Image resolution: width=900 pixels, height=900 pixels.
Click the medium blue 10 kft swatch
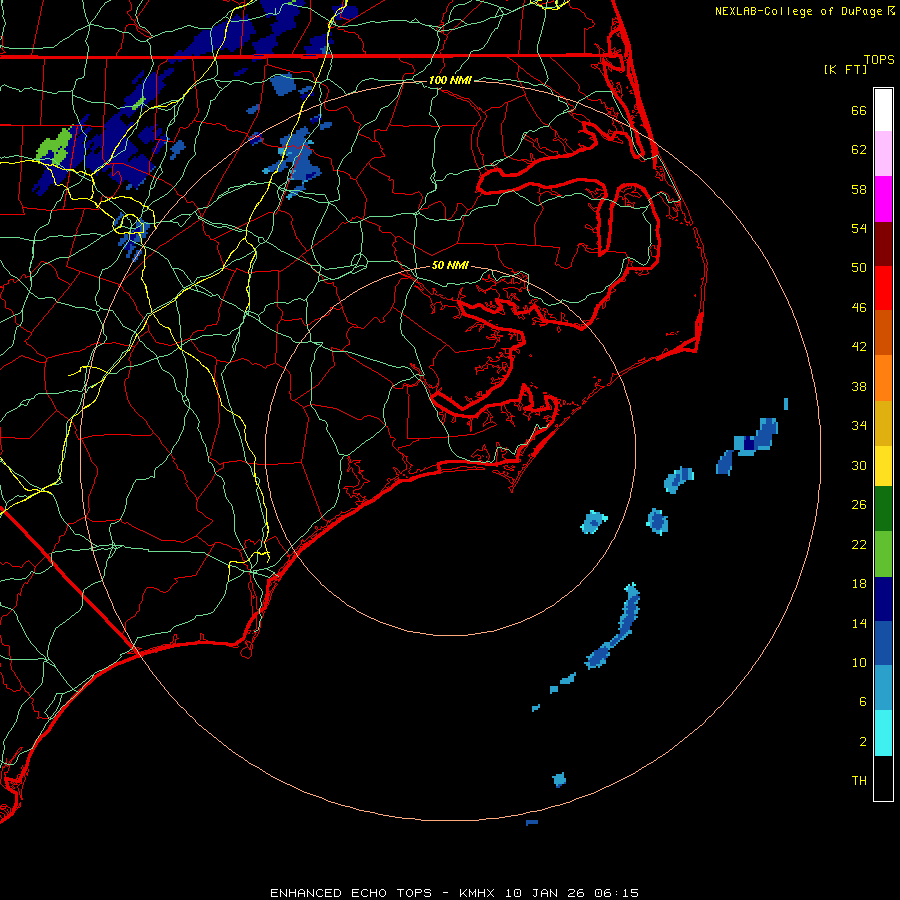[x=883, y=643]
